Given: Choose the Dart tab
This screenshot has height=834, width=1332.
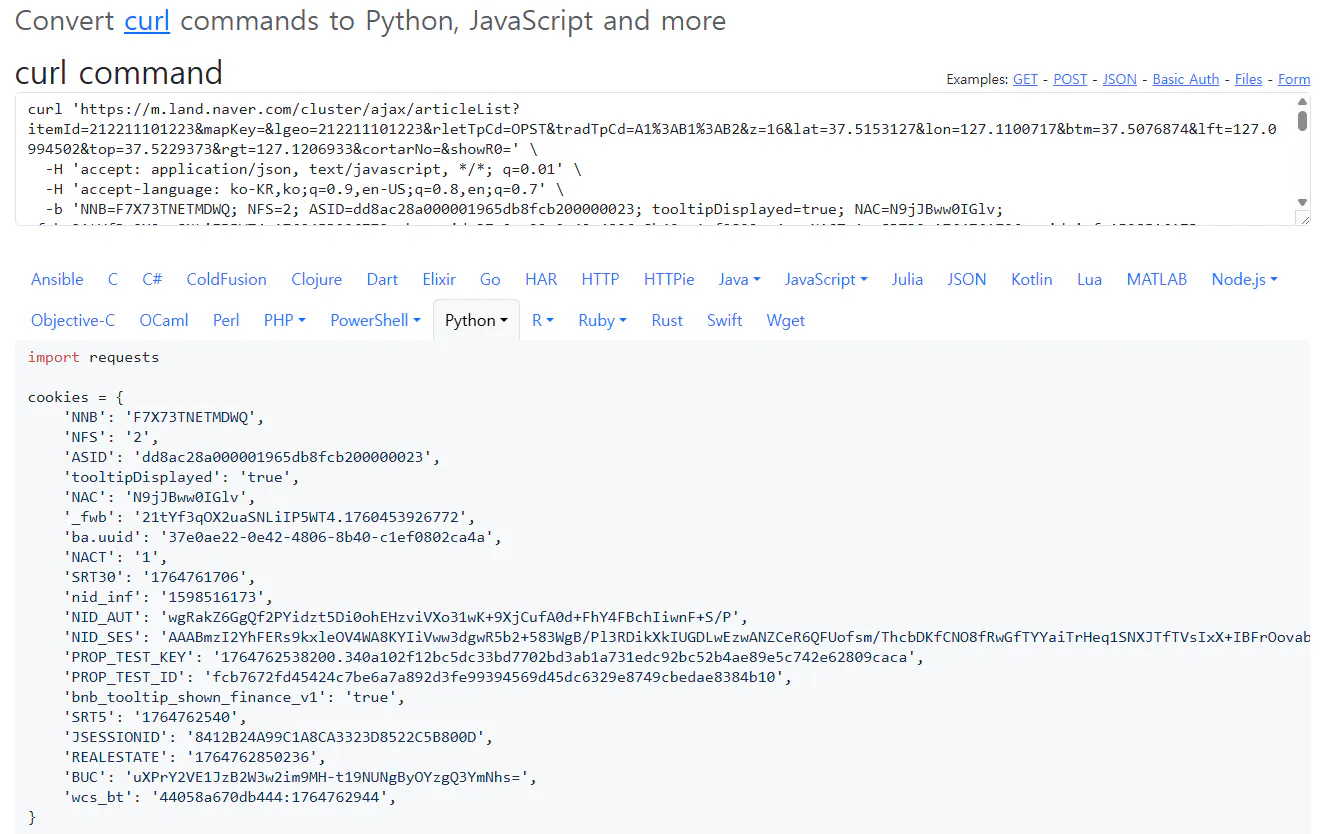Looking at the screenshot, I should pos(382,279).
